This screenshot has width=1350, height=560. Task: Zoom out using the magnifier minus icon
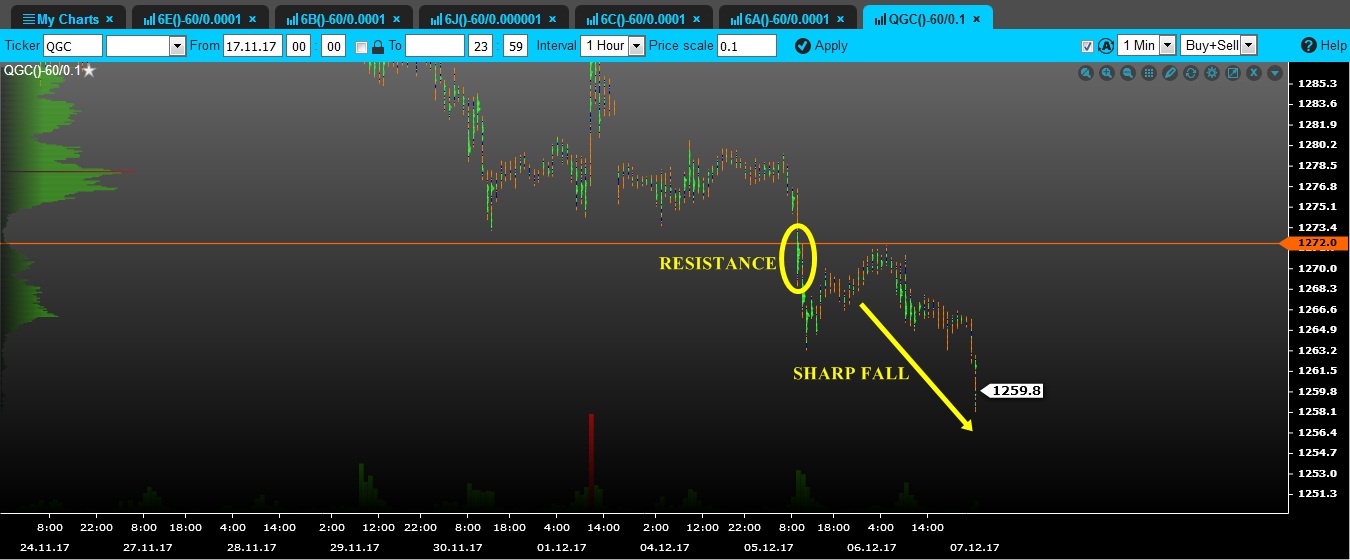[x=1128, y=73]
